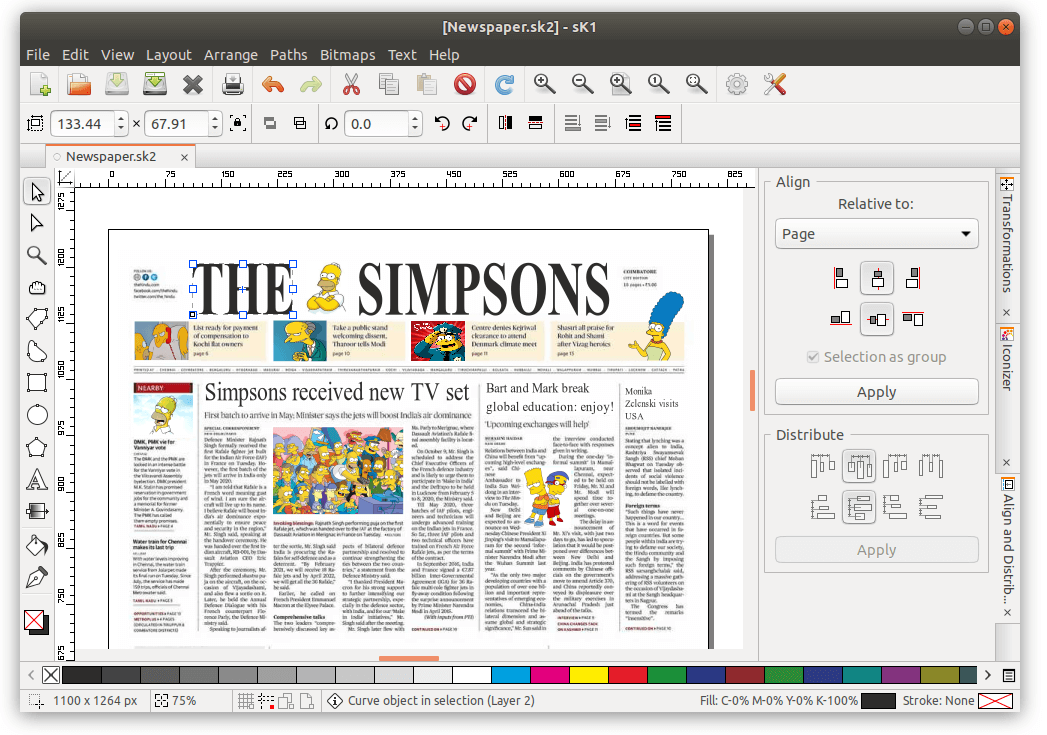Image resolution: width=1047 pixels, height=735 pixels.
Task: Click the width input field showing 133.44
Action: 83,124
